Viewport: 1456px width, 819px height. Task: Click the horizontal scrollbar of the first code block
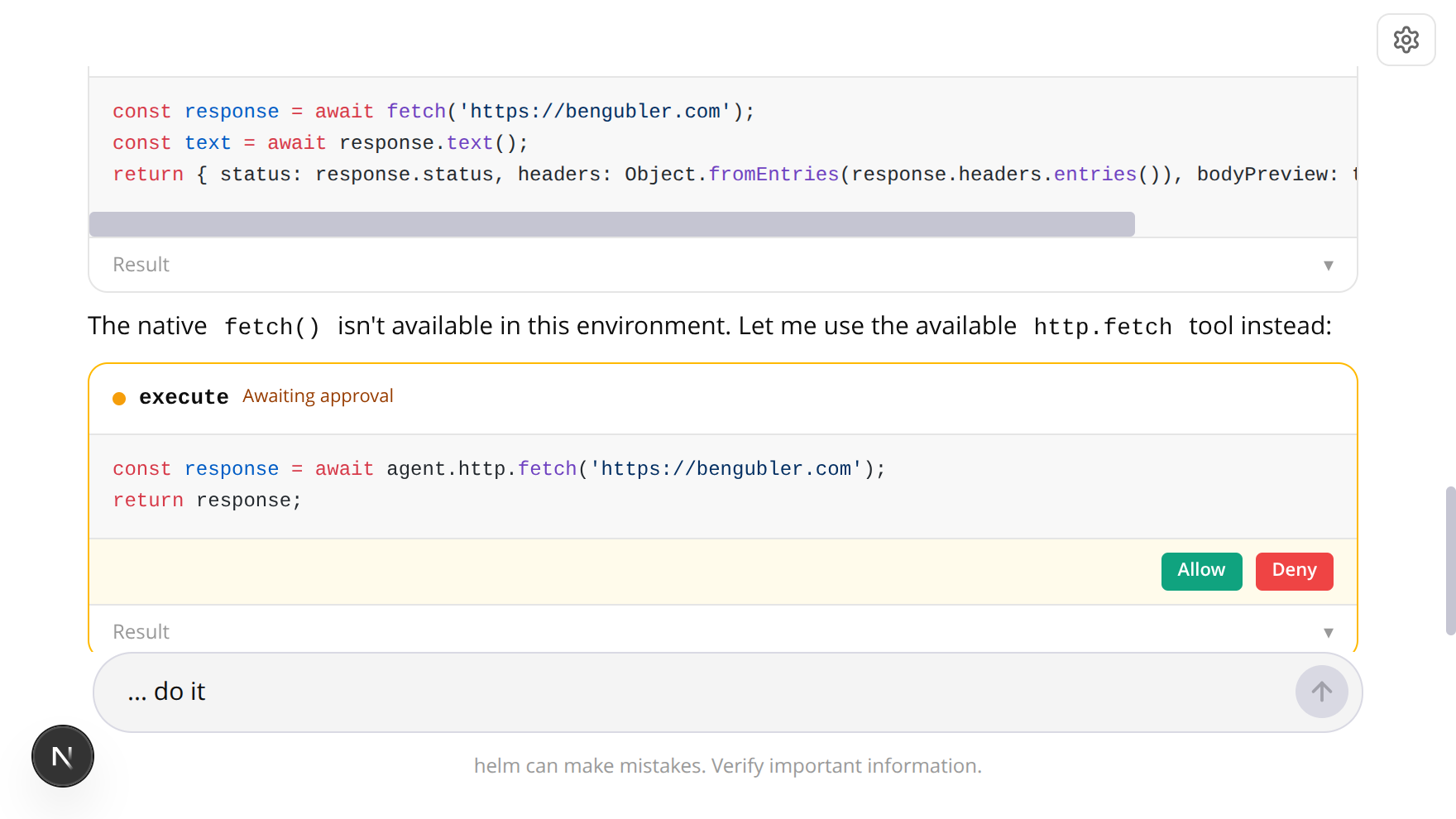click(612, 224)
